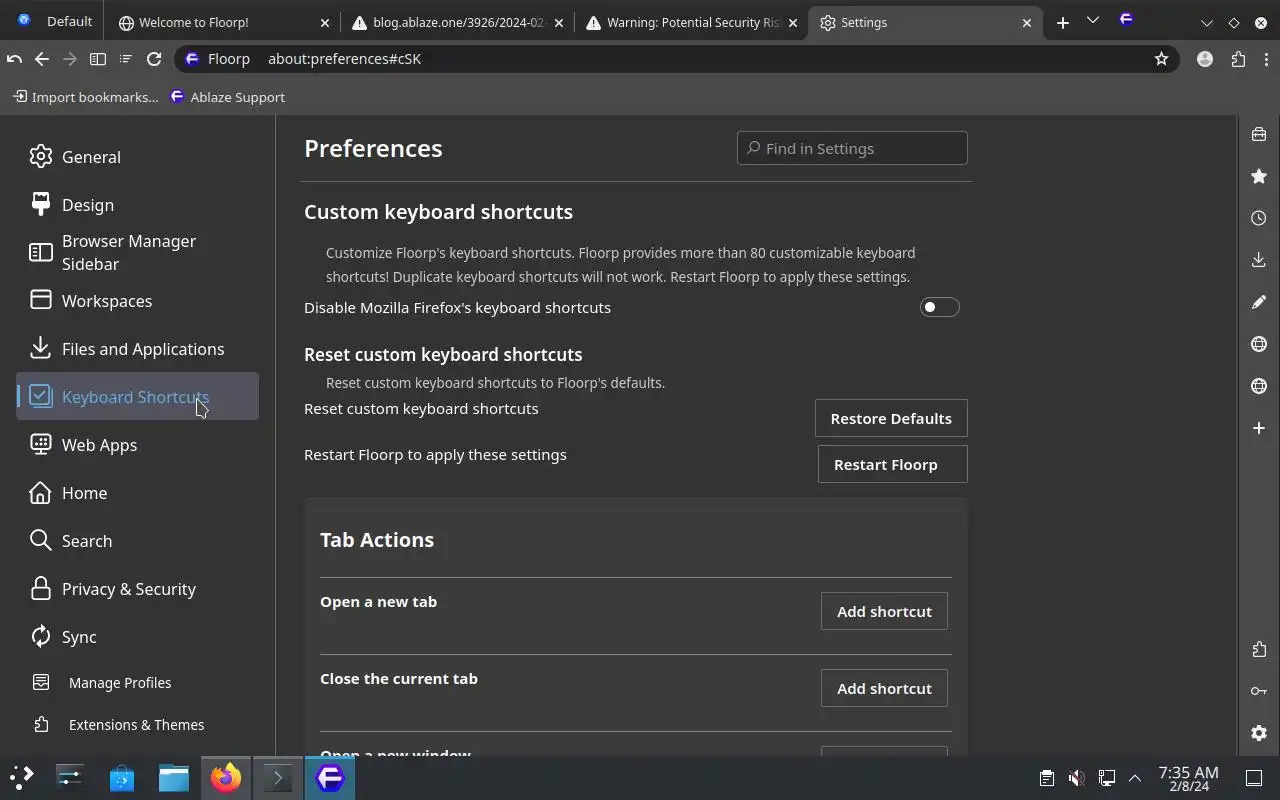Click the undo close tab icon
The image size is (1280, 800).
(x=14, y=59)
